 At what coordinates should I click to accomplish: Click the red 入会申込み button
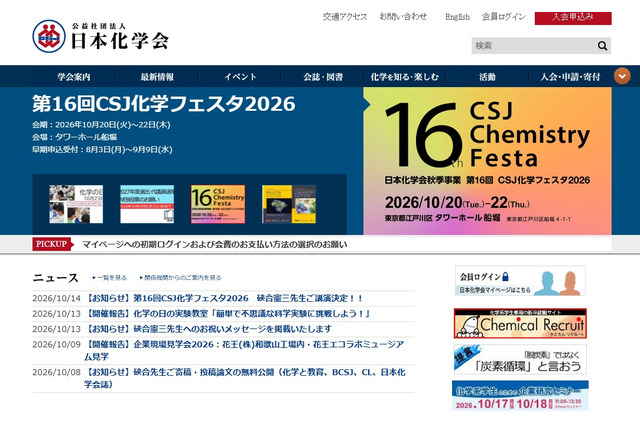tap(573, 18)
